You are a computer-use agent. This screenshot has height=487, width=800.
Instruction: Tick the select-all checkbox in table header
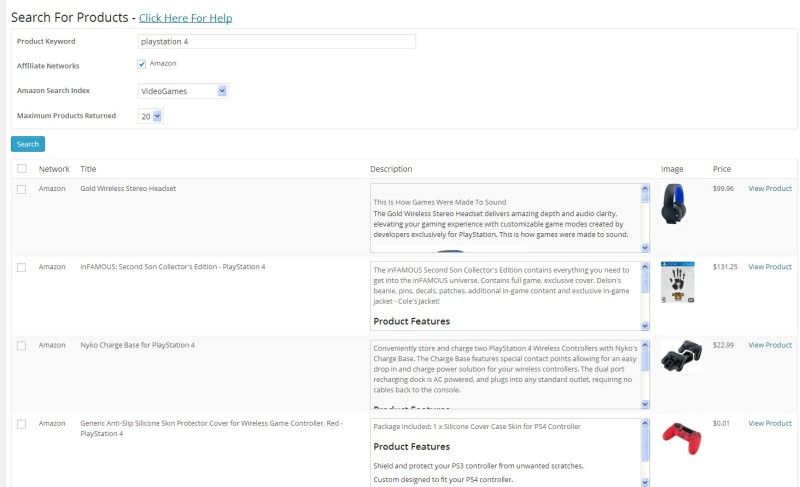(x=21, y=169)
